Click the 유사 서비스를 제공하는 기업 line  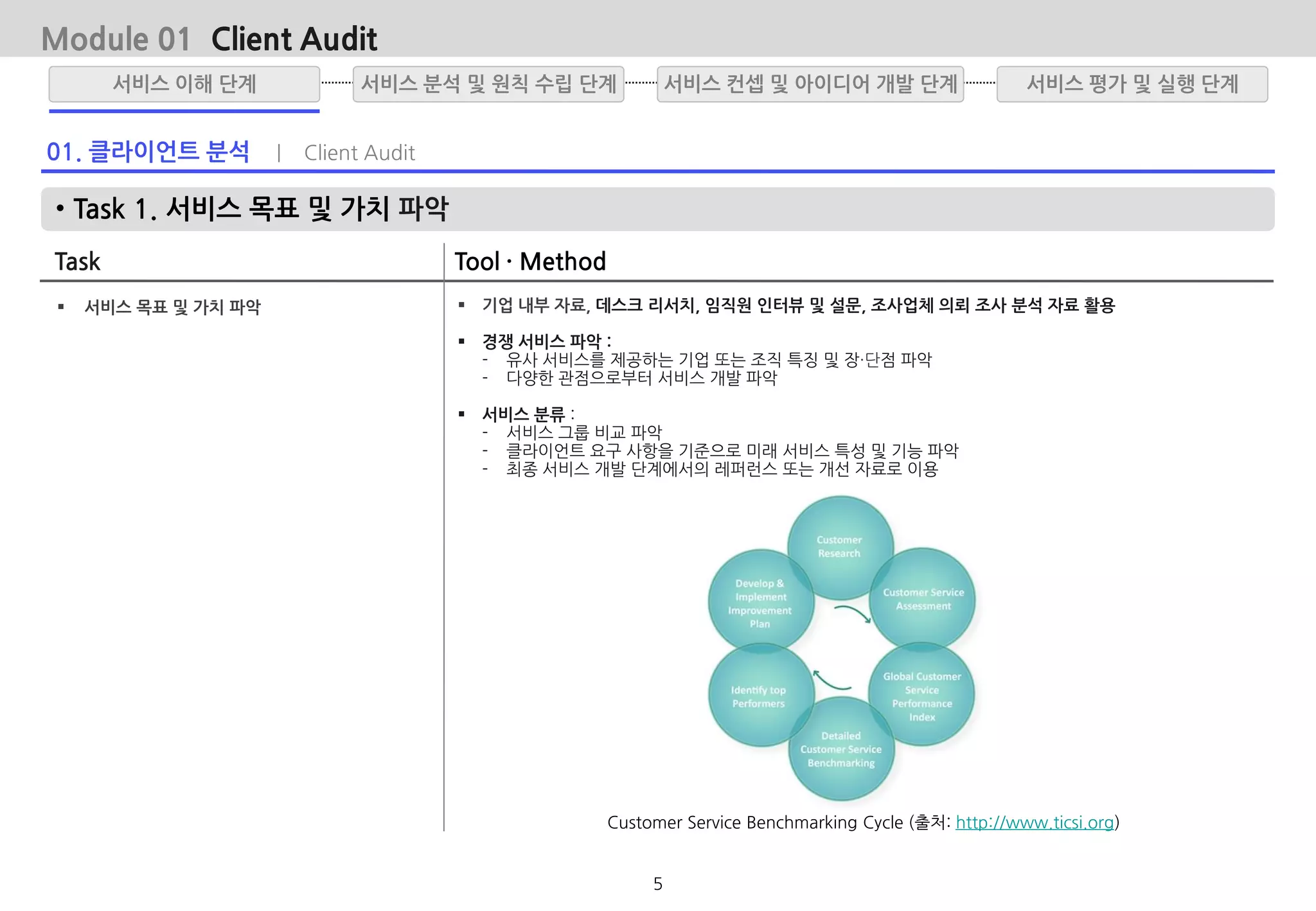718,360
